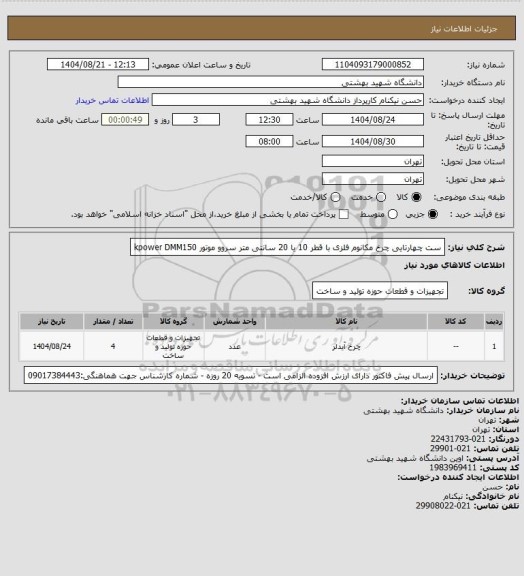Click the requester field حسن نیکنام کارپرداز

click(x=288, y=100)
